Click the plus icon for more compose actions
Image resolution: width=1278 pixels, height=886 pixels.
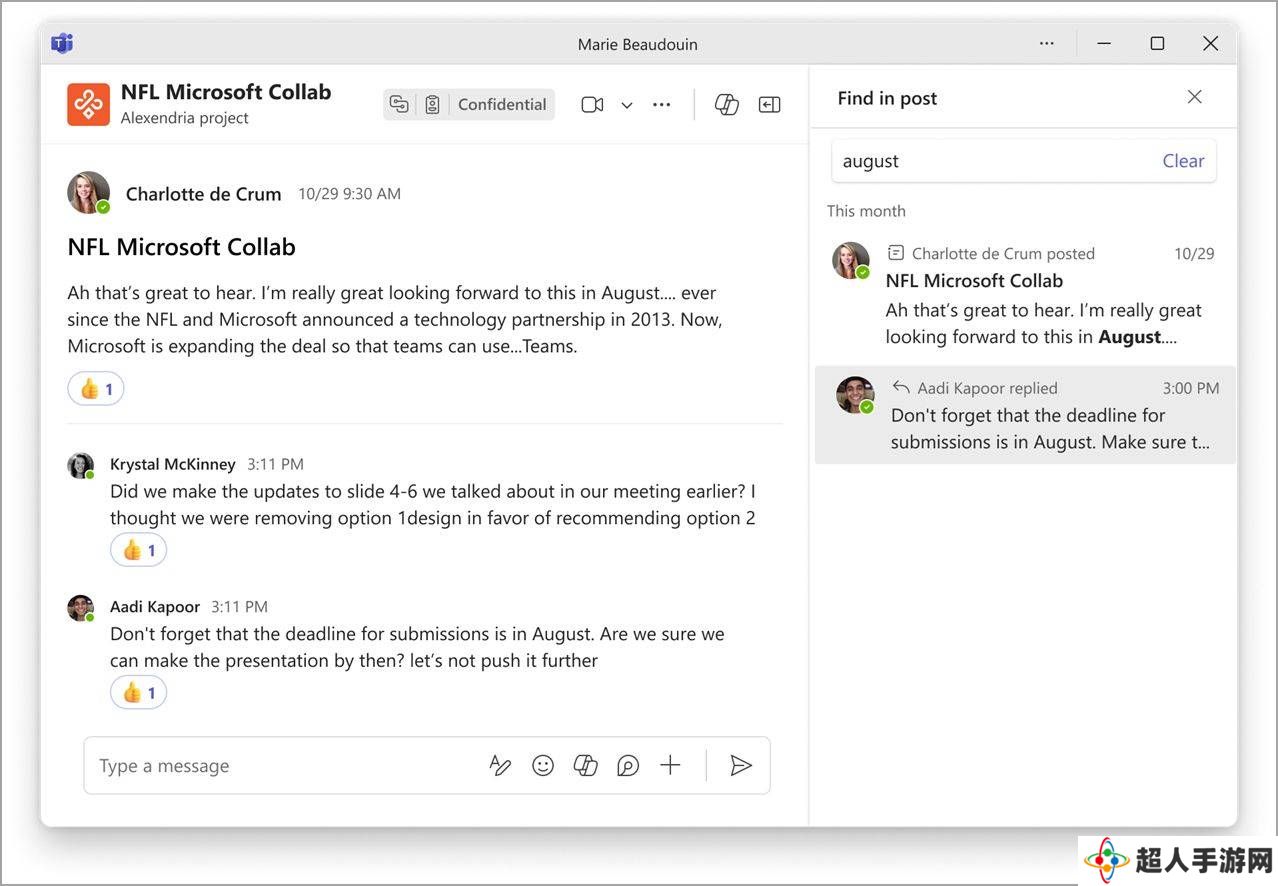670,766
